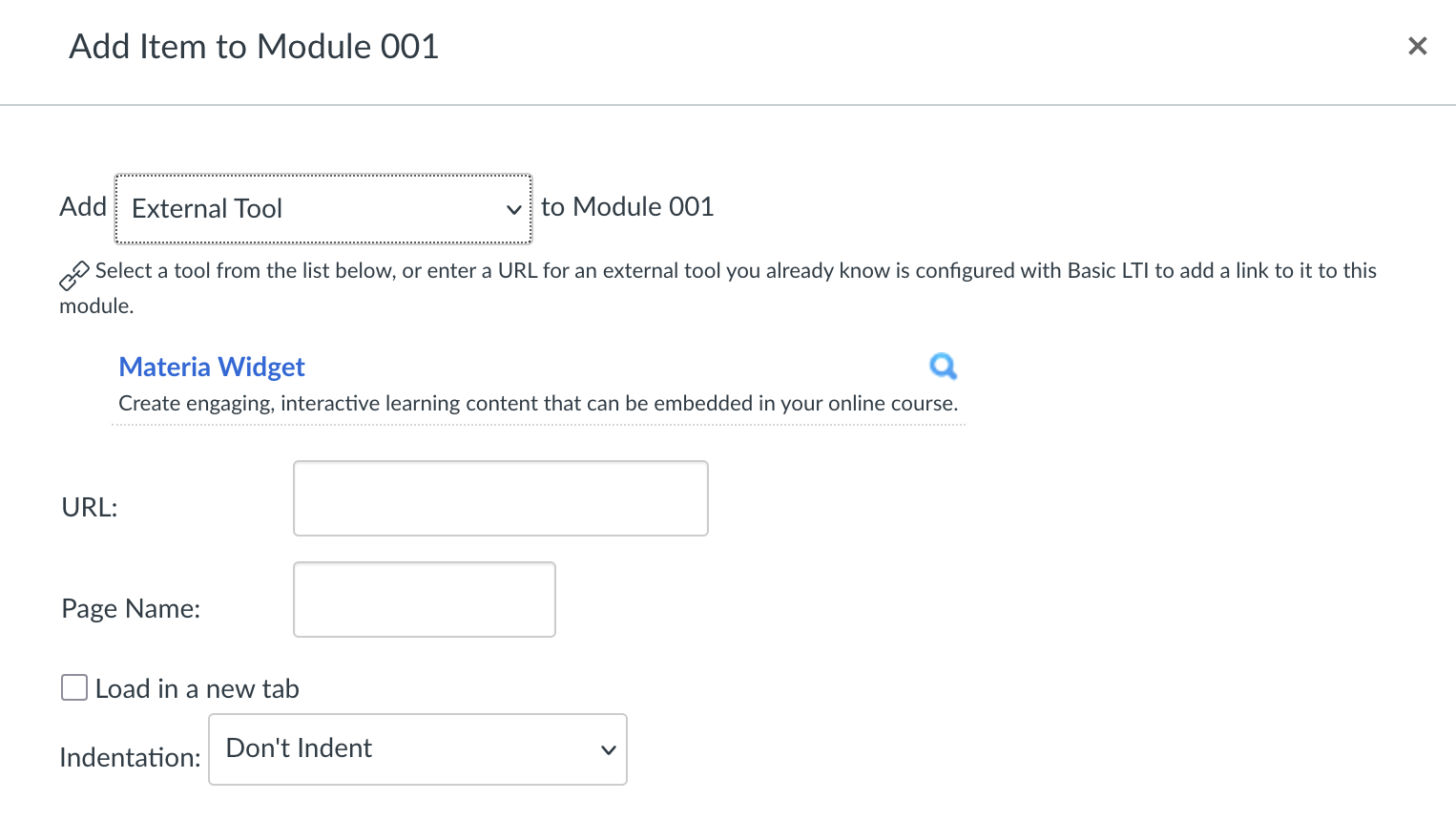Expand the Don't Indent selector
This screenshot has width=1456, height=821.
point(417,748)
